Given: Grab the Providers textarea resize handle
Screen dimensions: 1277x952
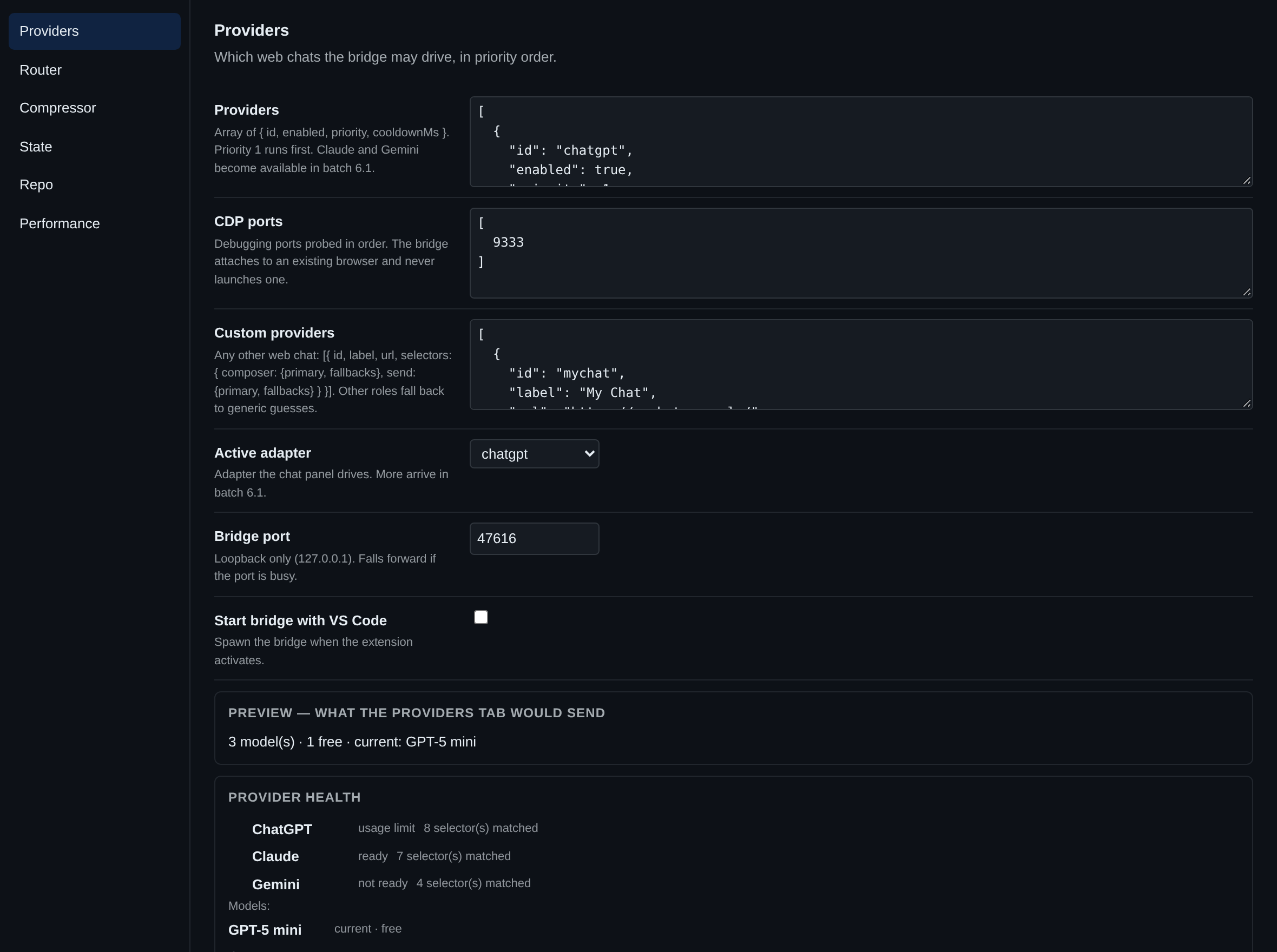Looking at the screenshot, I should [1247, 180].
